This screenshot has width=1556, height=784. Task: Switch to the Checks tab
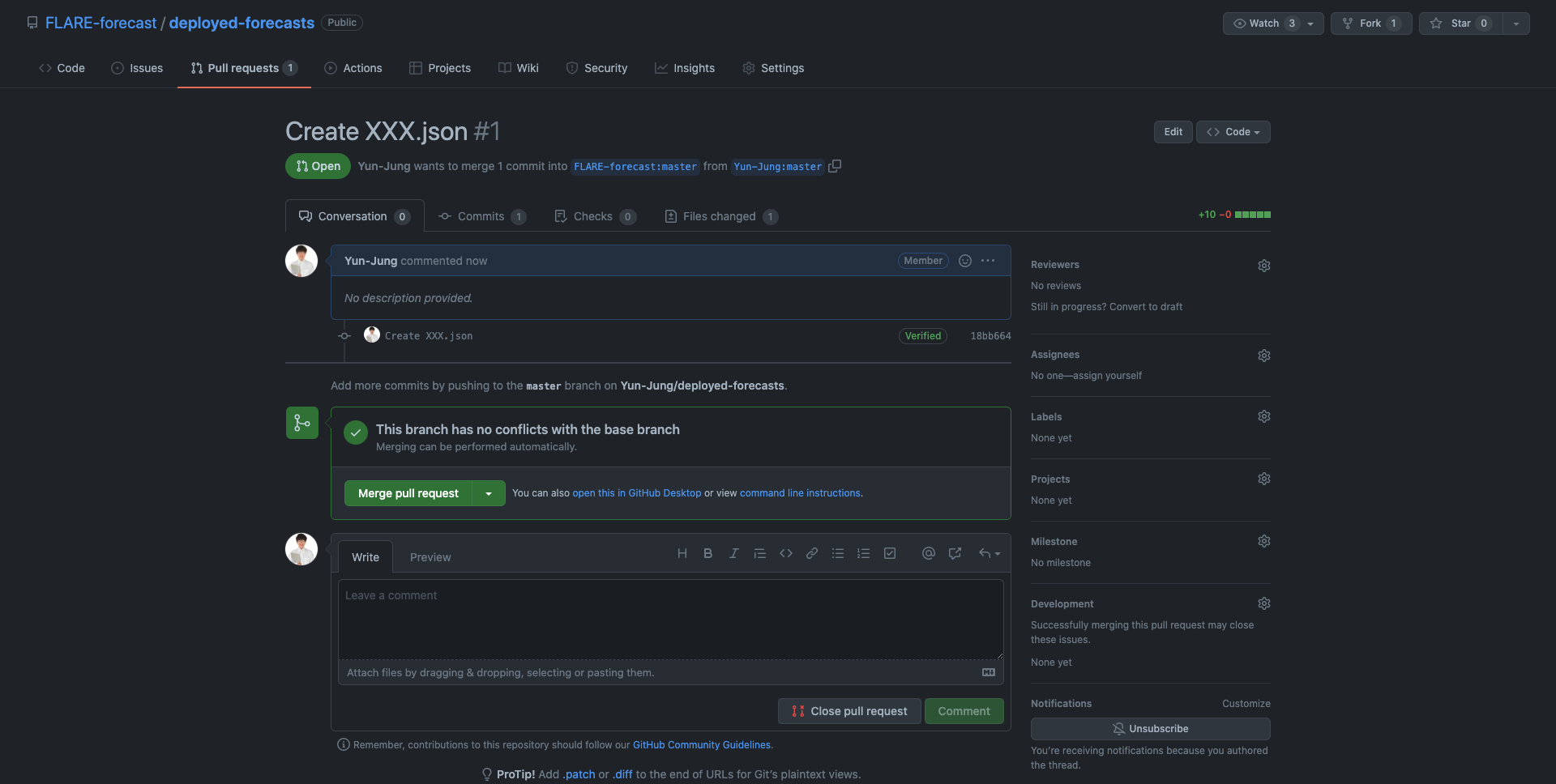pos(595,216)
